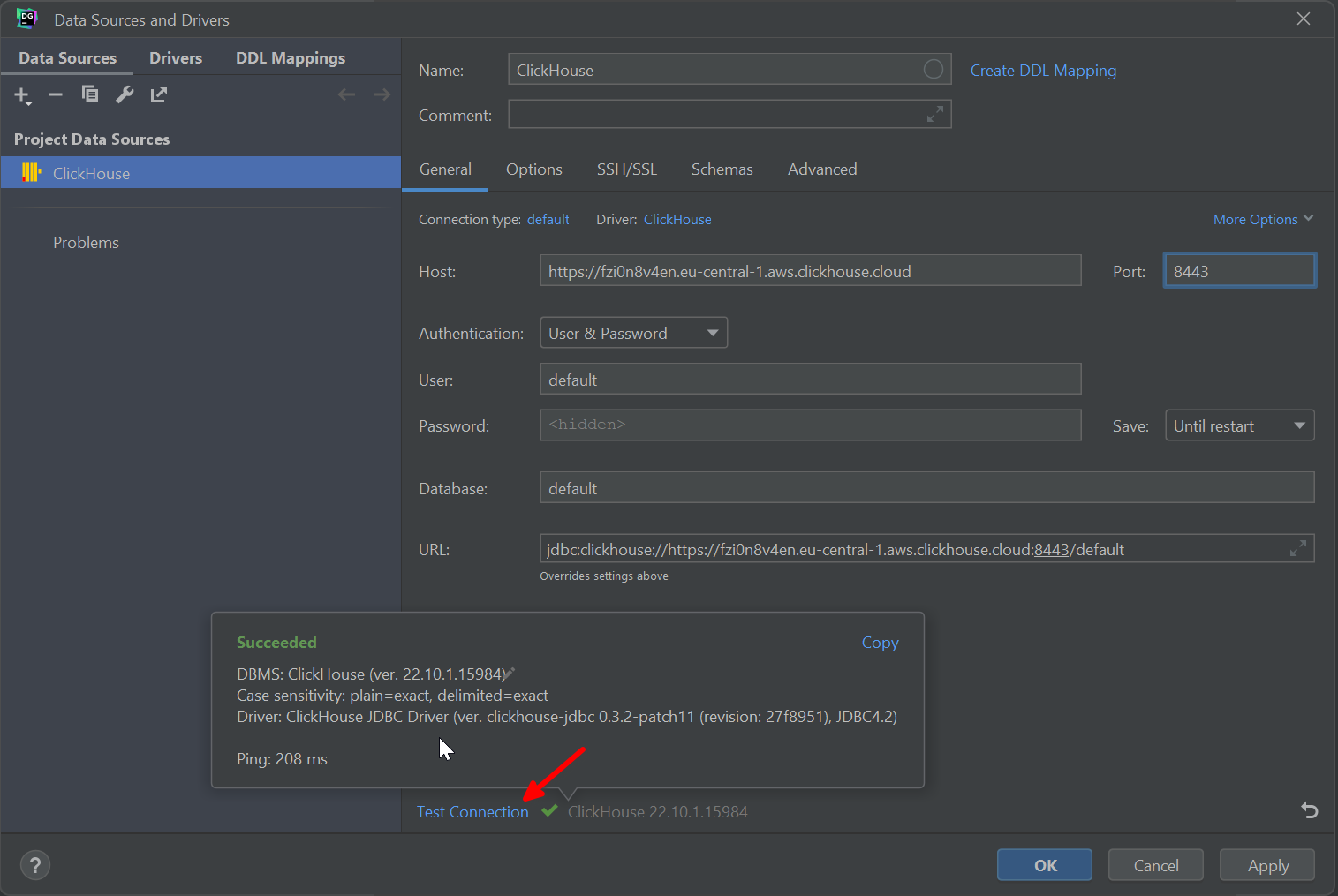The height and width of the screenshot is (896, 1338).
Task: Open driver properties using the wrench icon
Action: point(124,94)
